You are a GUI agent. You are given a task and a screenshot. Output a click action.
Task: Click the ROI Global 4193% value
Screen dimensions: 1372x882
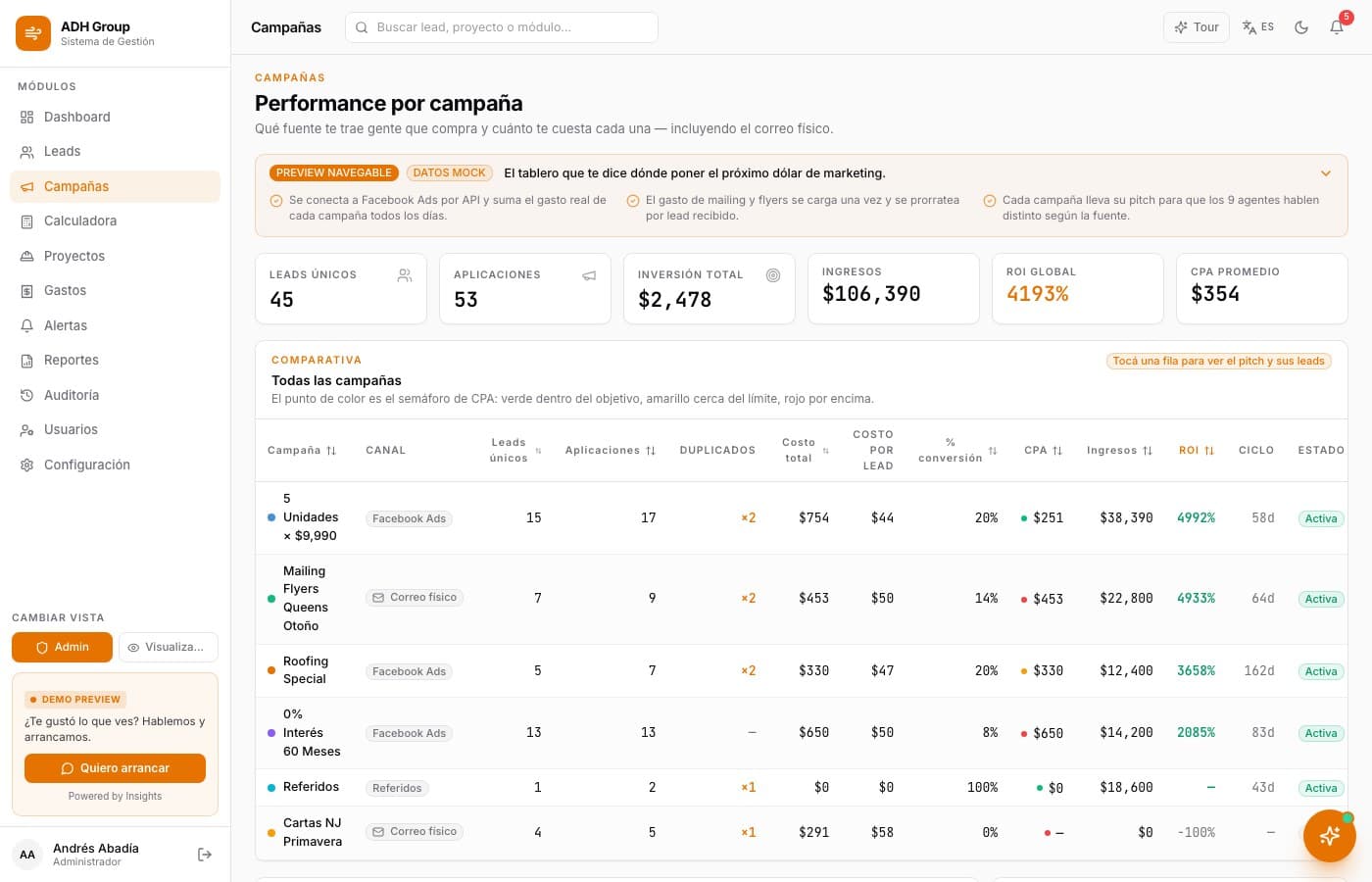[1038, 294]
